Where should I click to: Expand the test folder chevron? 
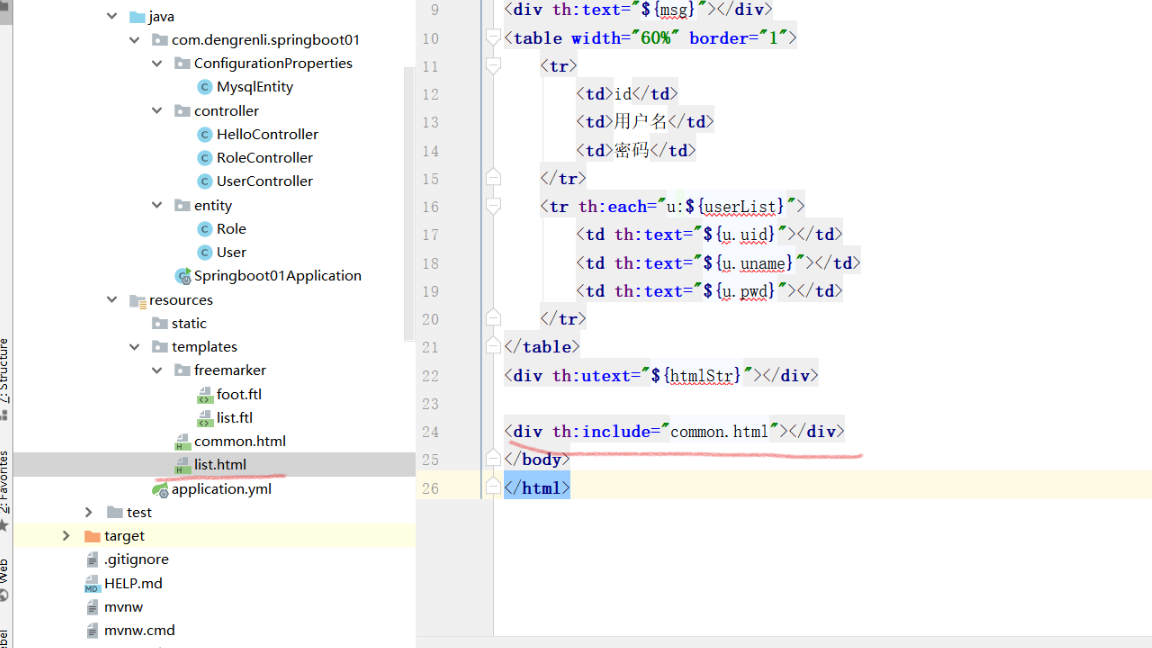[89, 512]
